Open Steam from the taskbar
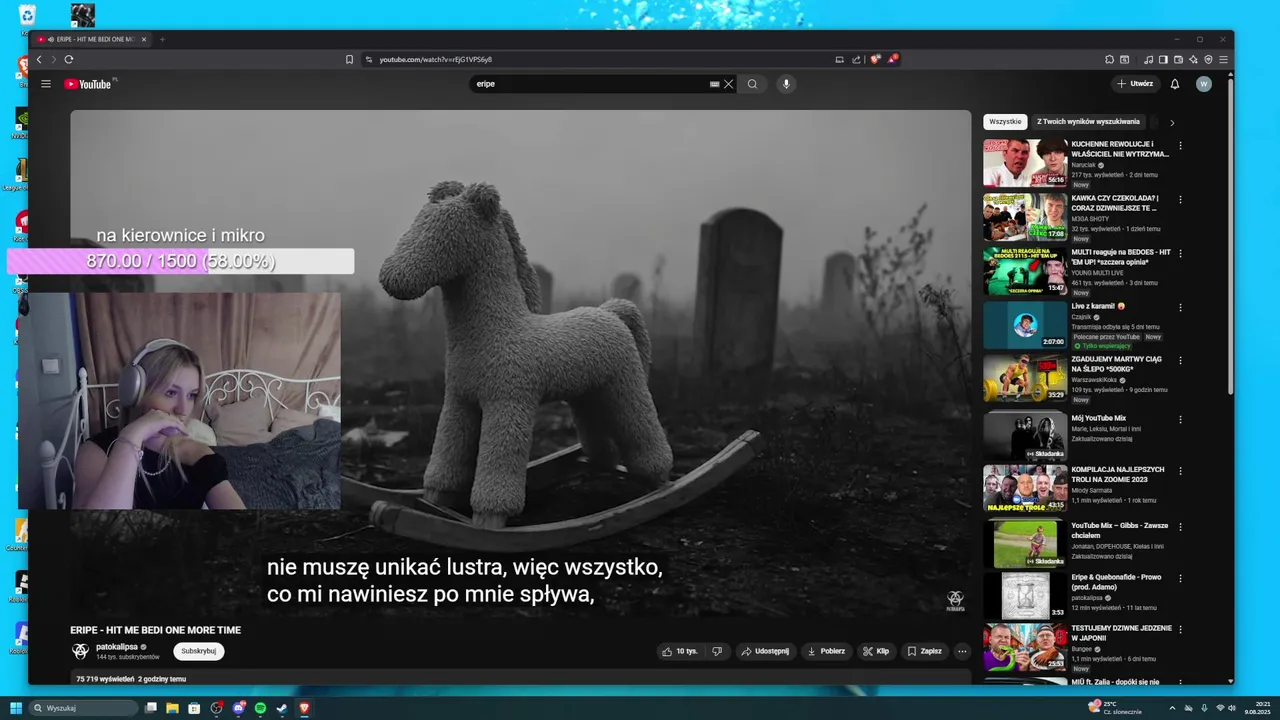Image resolution: width=1280 pixels, height=720 pixels. pos(282,708)
